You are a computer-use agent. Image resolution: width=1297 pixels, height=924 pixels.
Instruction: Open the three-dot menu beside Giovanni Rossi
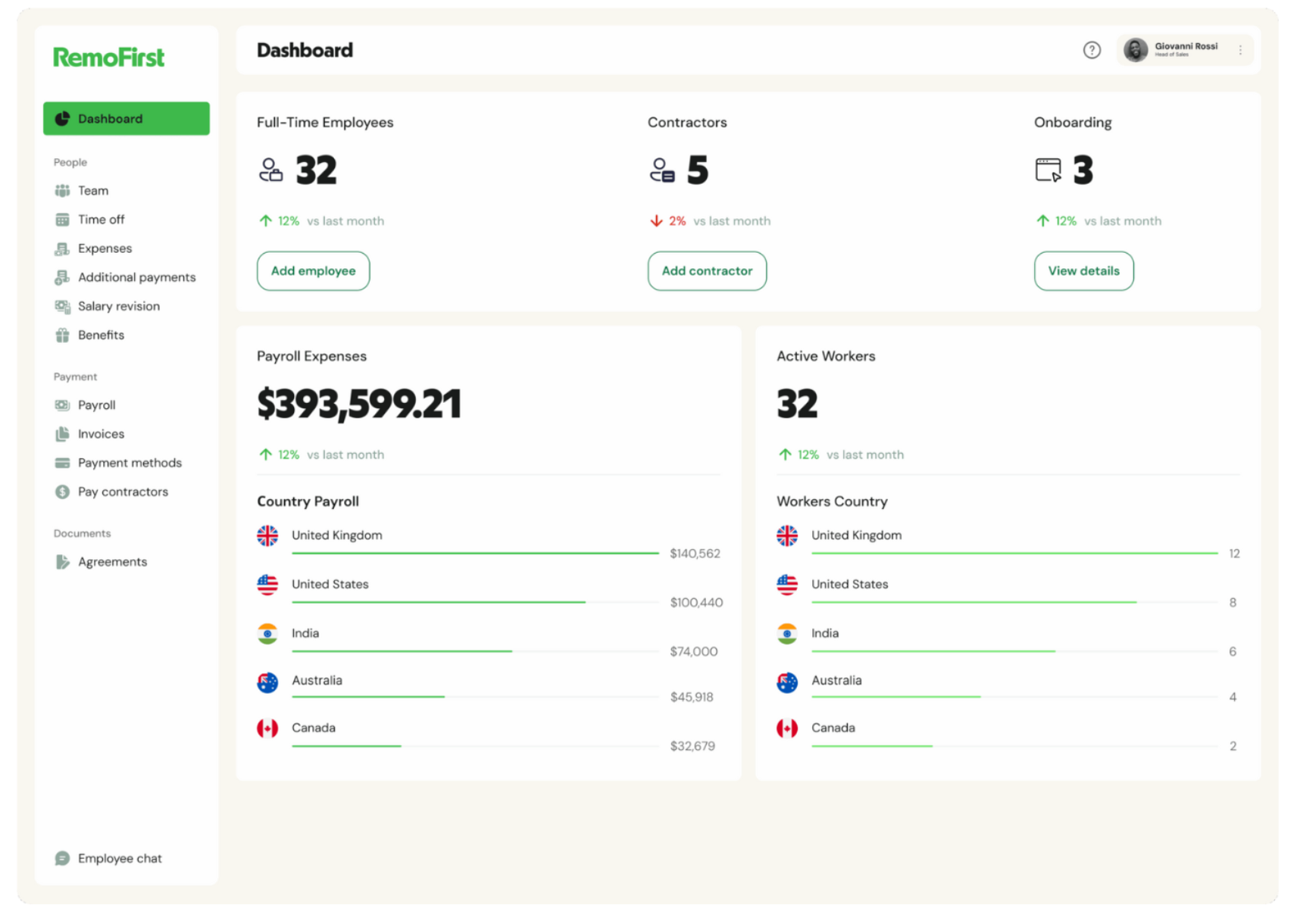click(1240, 49)
